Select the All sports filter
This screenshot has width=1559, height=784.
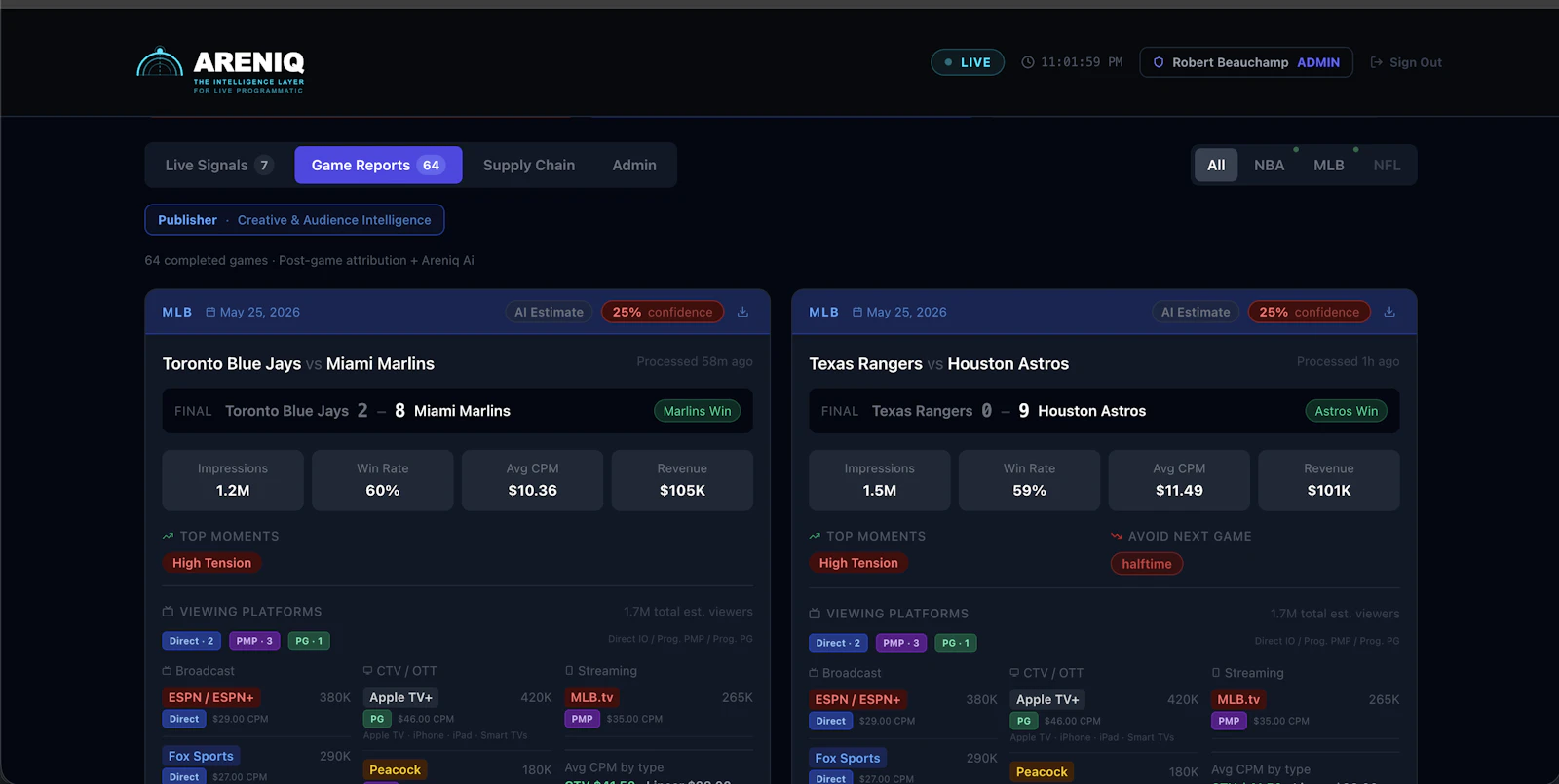coord(1216,166)
